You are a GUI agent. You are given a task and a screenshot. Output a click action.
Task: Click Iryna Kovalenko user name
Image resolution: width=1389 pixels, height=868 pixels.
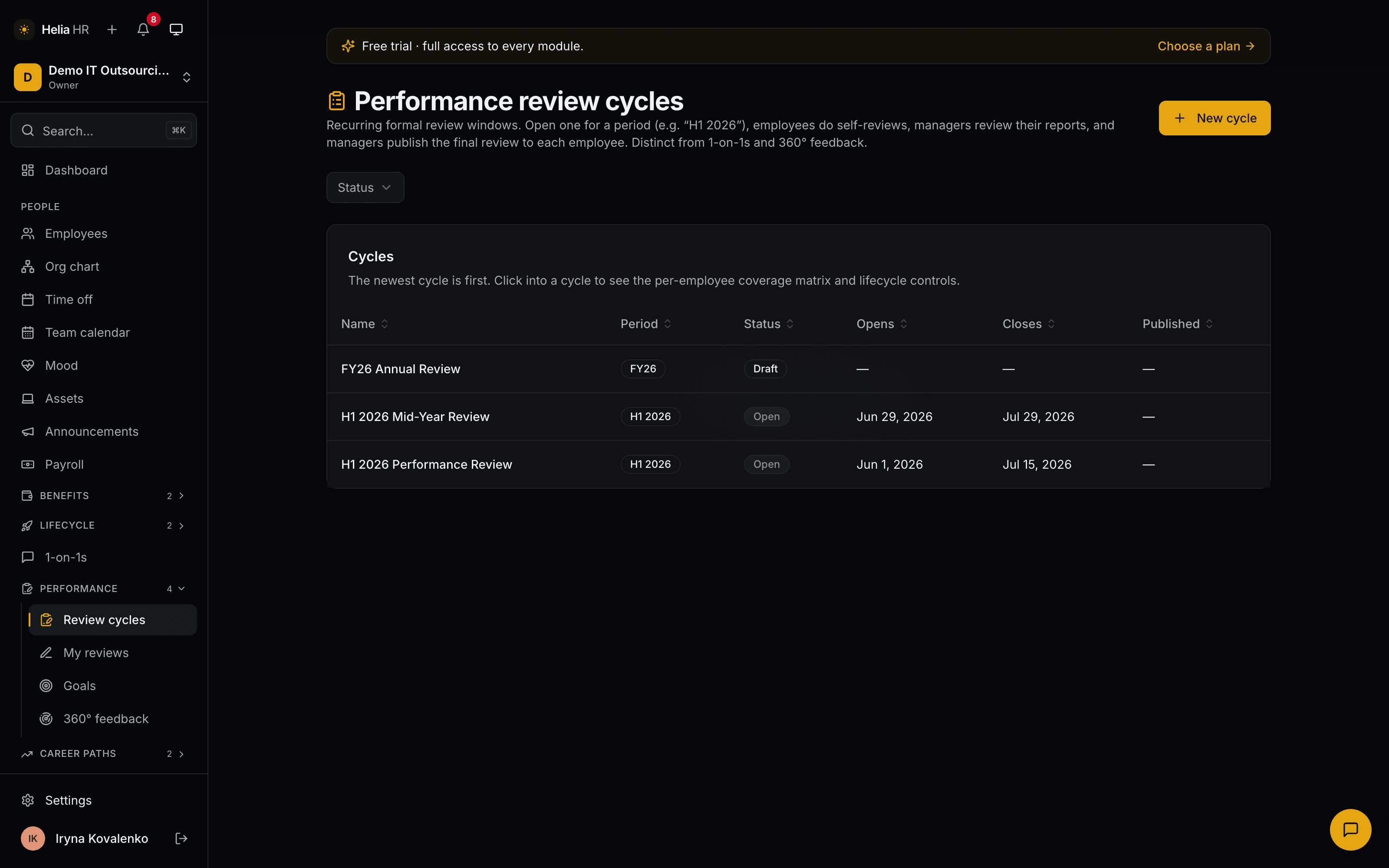[x=102, y=839]
